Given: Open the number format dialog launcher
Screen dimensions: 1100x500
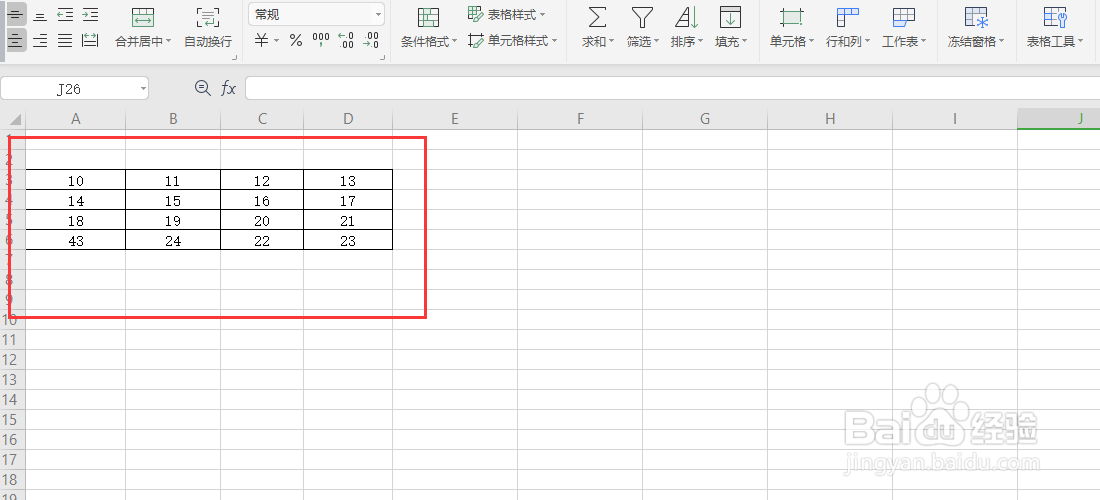Looking at the screenshot, I should 382,58.
